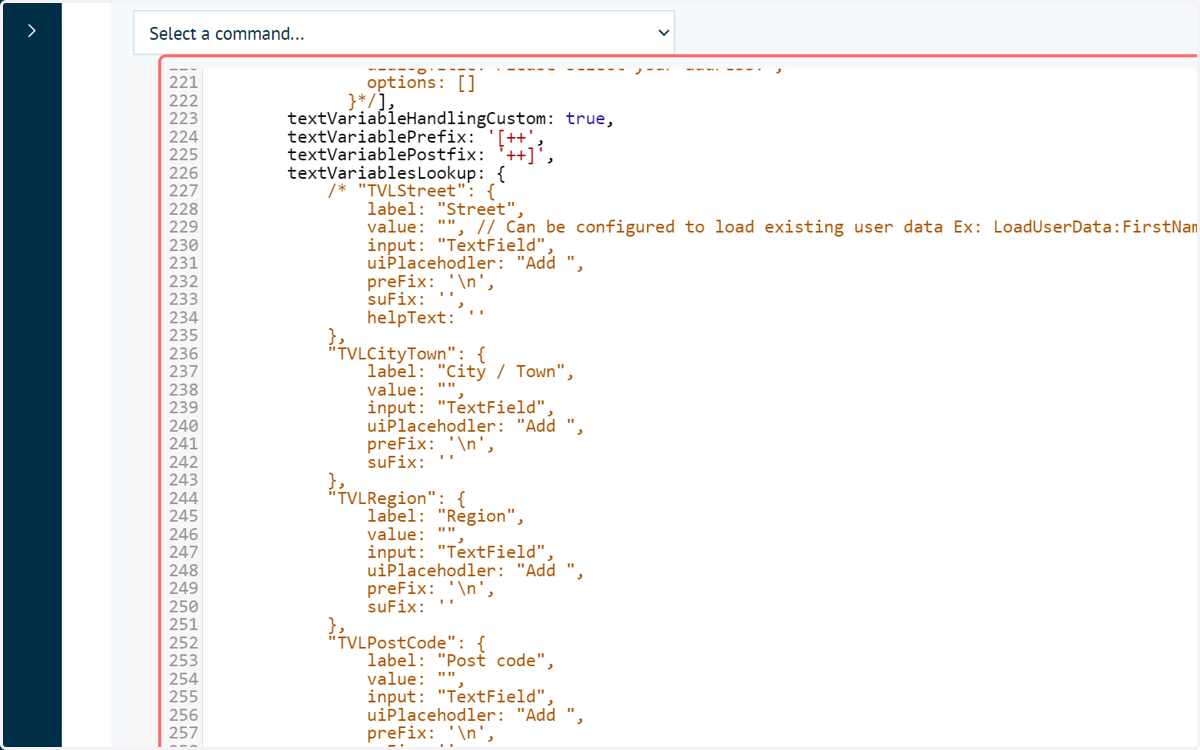Click the preFix line 249
Screen dimensions: 1200x750
tap(431, 589)
